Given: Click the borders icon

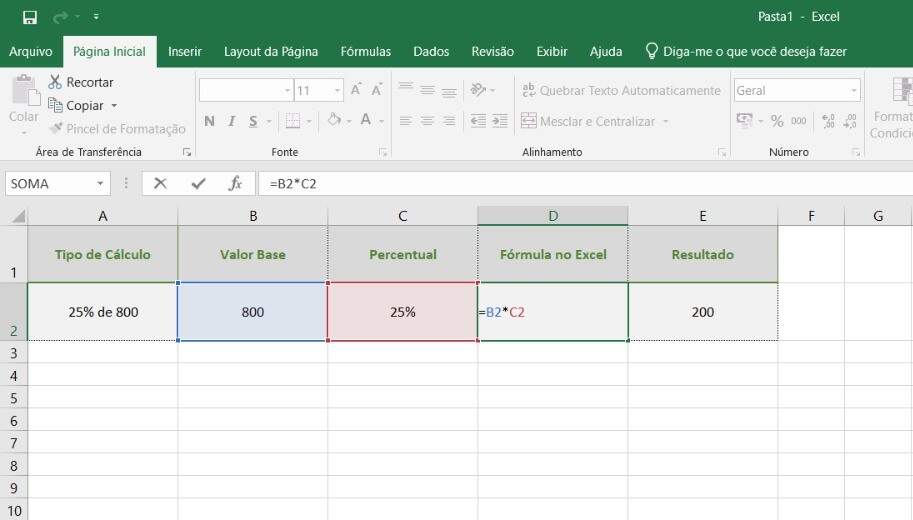Looking at the screenshot, I should tap(293, 121).
